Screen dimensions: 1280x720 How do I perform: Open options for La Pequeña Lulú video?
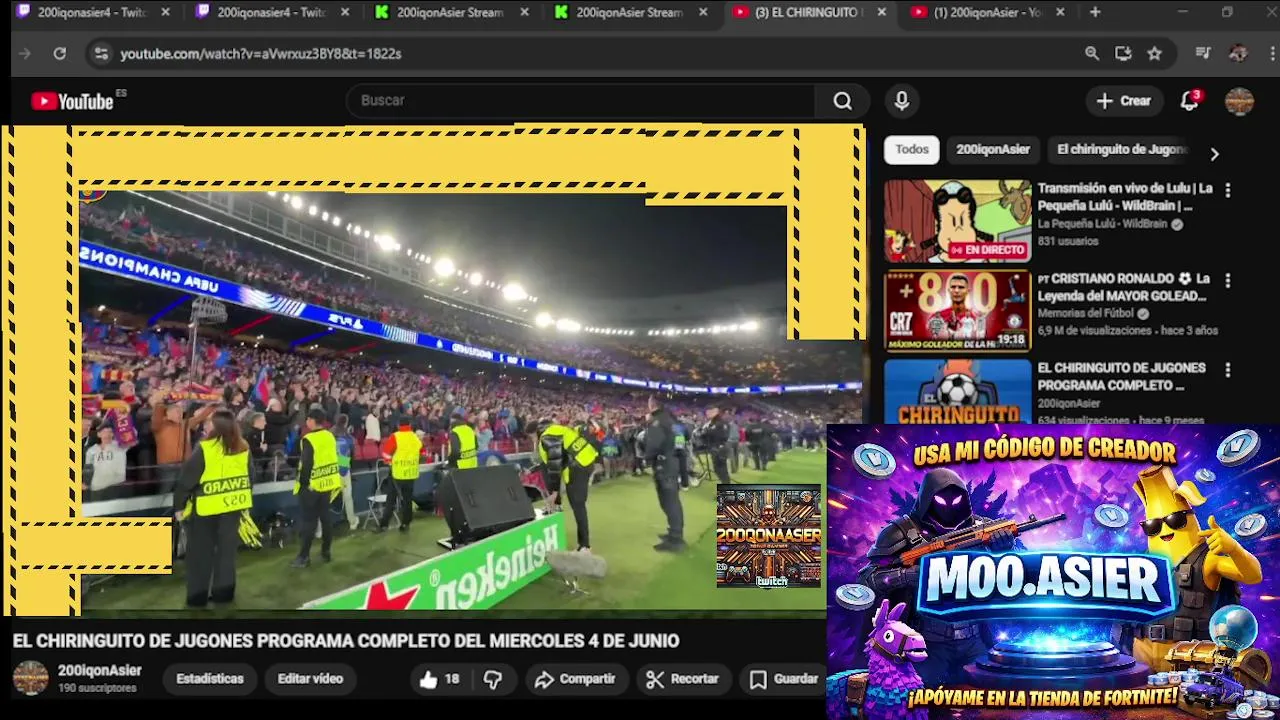coord(1228,190)
